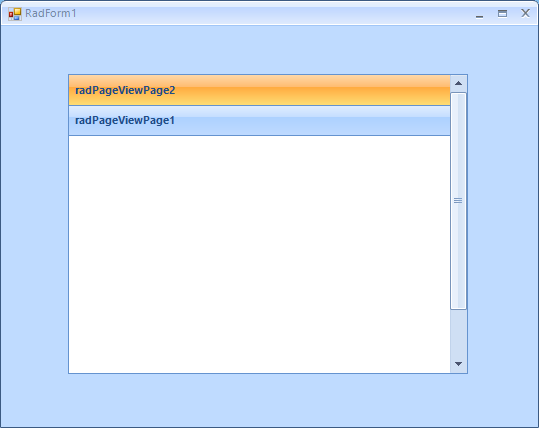The image size is (539, 428).
Task: Click the blue form area left of page view
Action: point(34,223)
